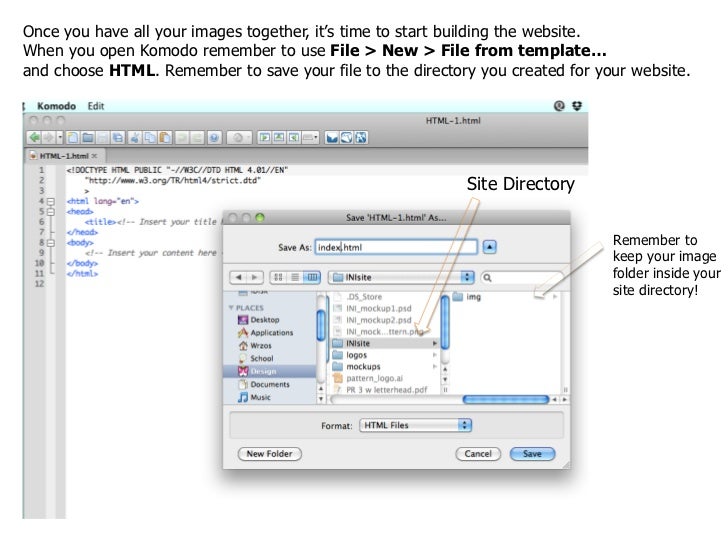This screenshot has width=728, height=546.
Task: Click INI_mockup1.psd file
Action: pyautogui.click(x=385, y=308)
